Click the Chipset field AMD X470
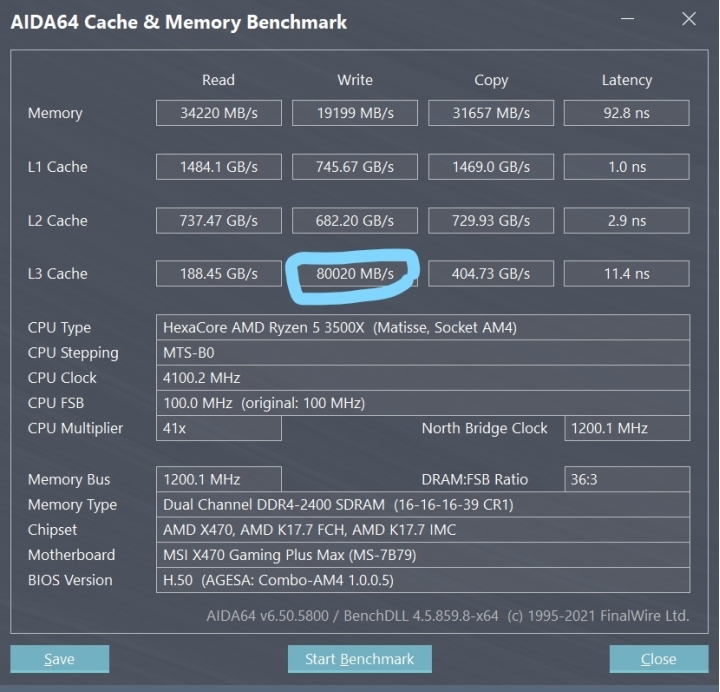 (423, 530)
